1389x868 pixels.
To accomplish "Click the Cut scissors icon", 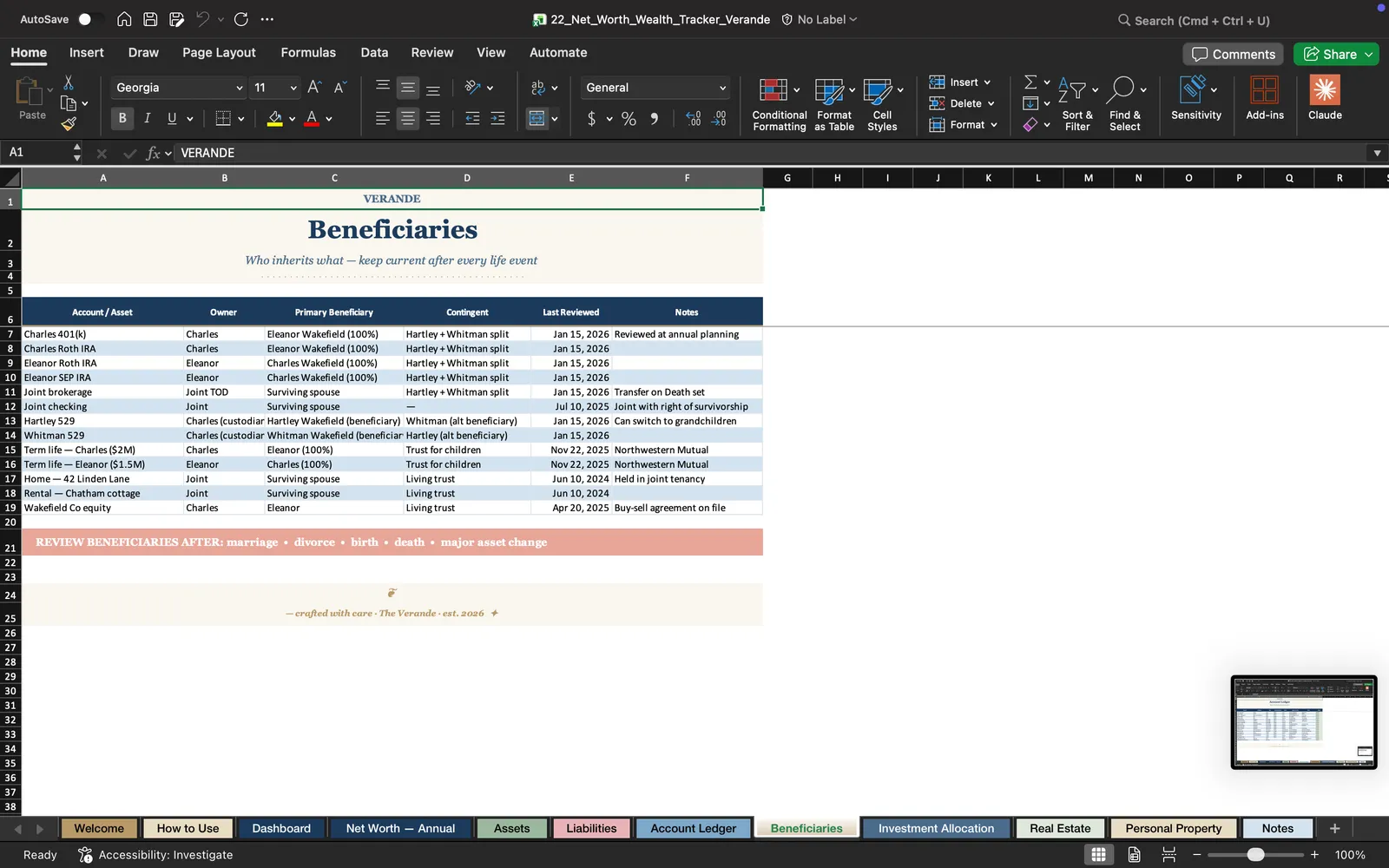I will pyautogui.click(x=69, y=82).
